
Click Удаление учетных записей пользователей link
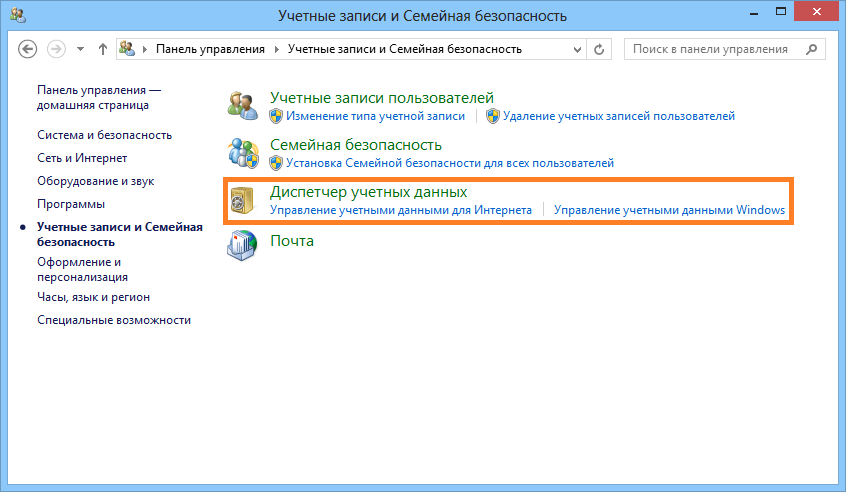[618, 116]
